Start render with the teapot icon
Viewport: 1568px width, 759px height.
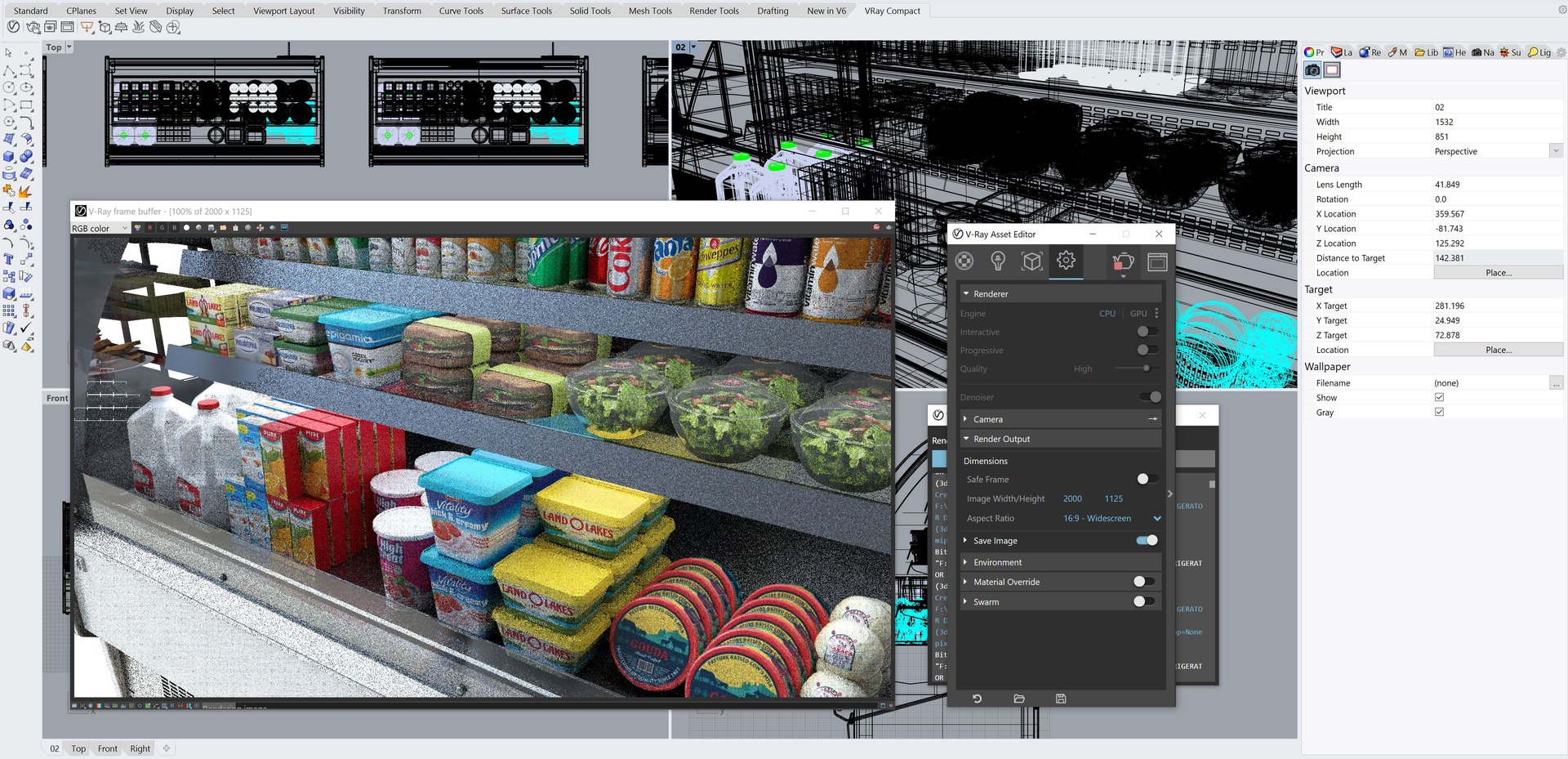1123,261
